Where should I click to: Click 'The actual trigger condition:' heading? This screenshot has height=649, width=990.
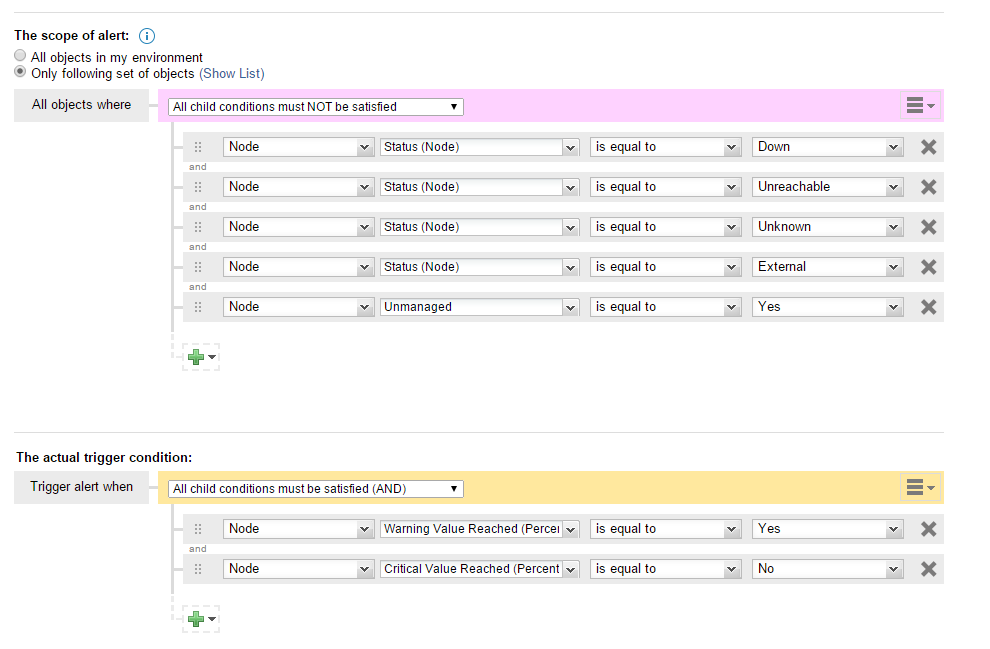pyautogui.click(x=104, y=458)
